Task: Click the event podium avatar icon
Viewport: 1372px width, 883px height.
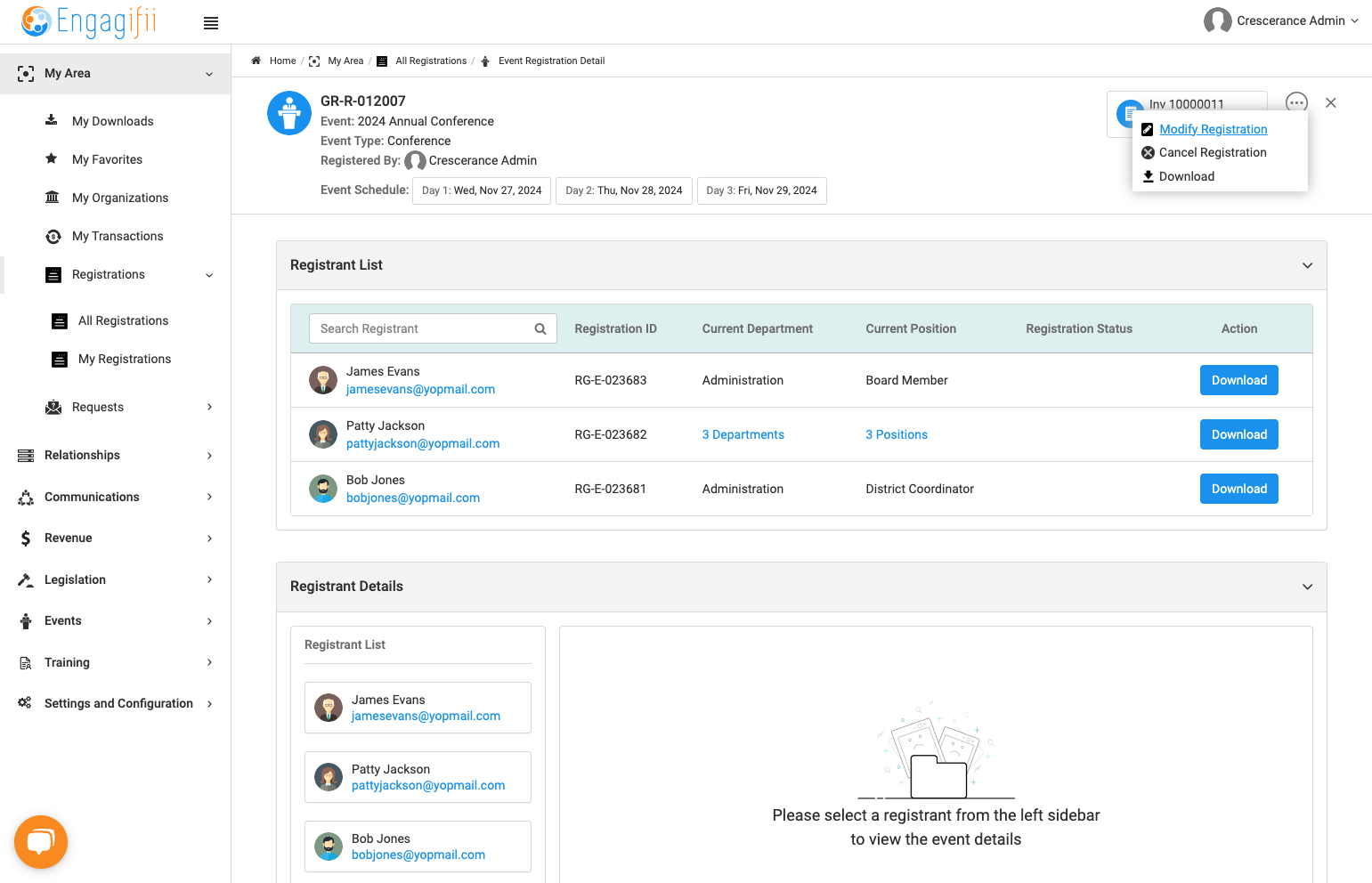Action: pyautogui.click(x=289, y=113)
